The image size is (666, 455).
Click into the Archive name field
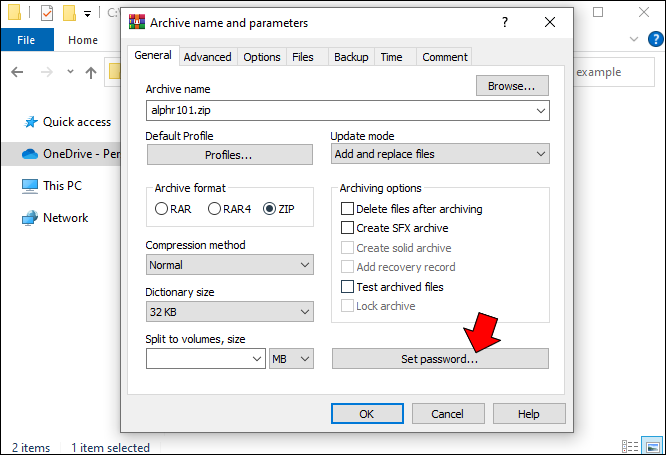(x=338, y=111)
